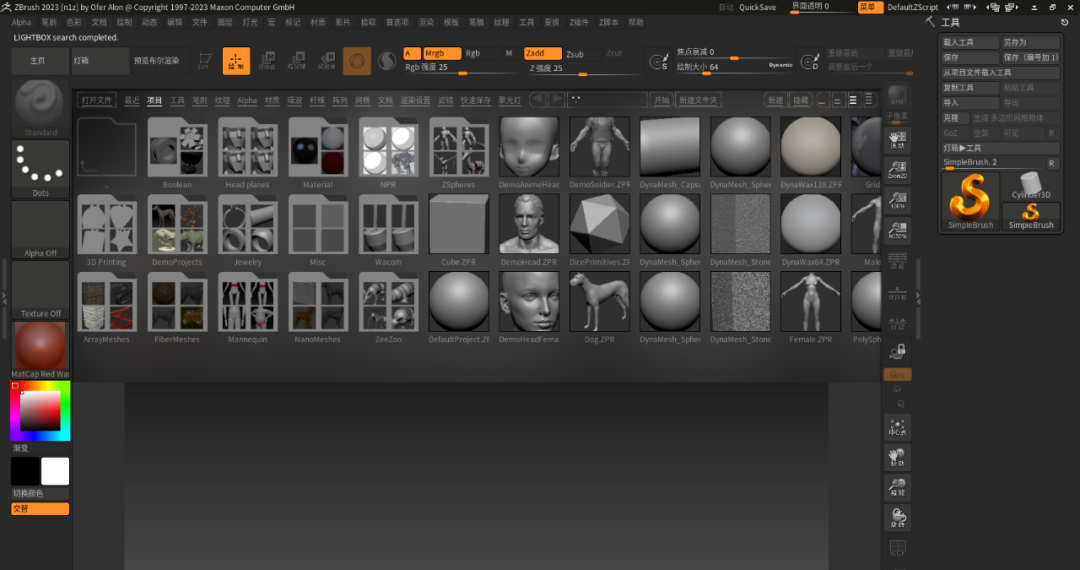Open the Boolean project folder
The width and height of the screenshot is (1080, 570).
click(177, 148)
